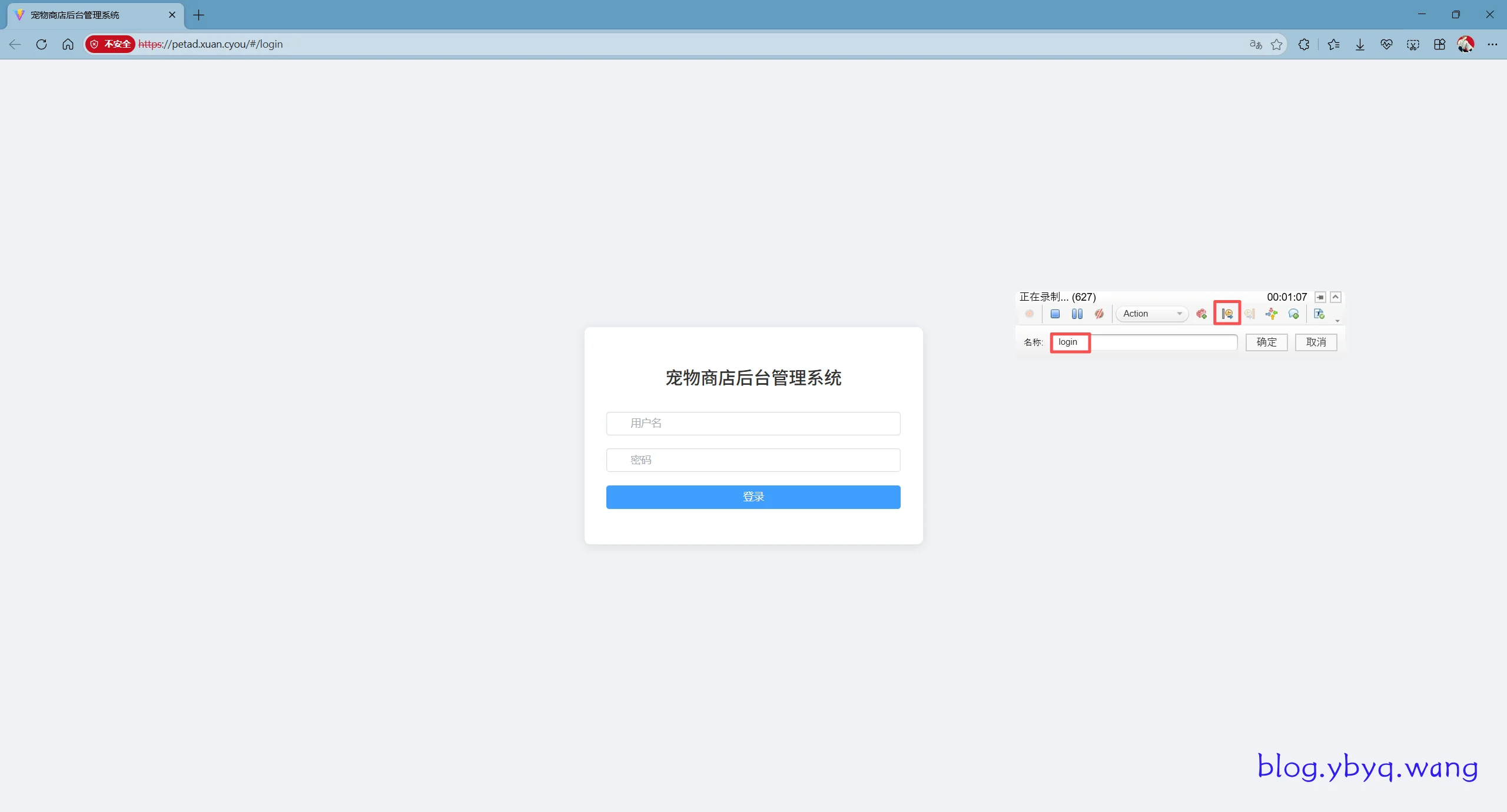Click the text check icon in recorder toolbar

pos(1319,314)
